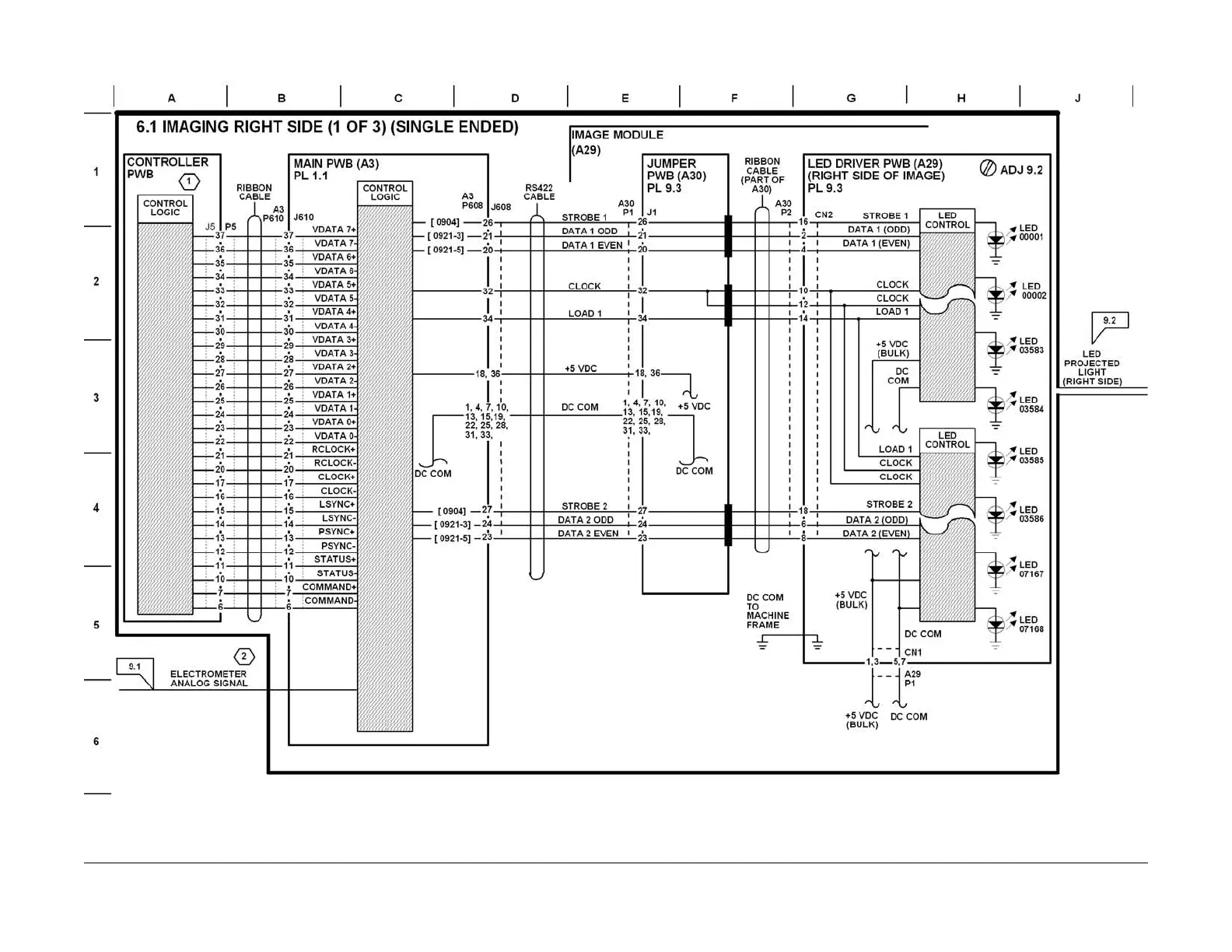
Task: Select the RIBBON CABLE (PART OF A30) label
Action: point(762,175)
